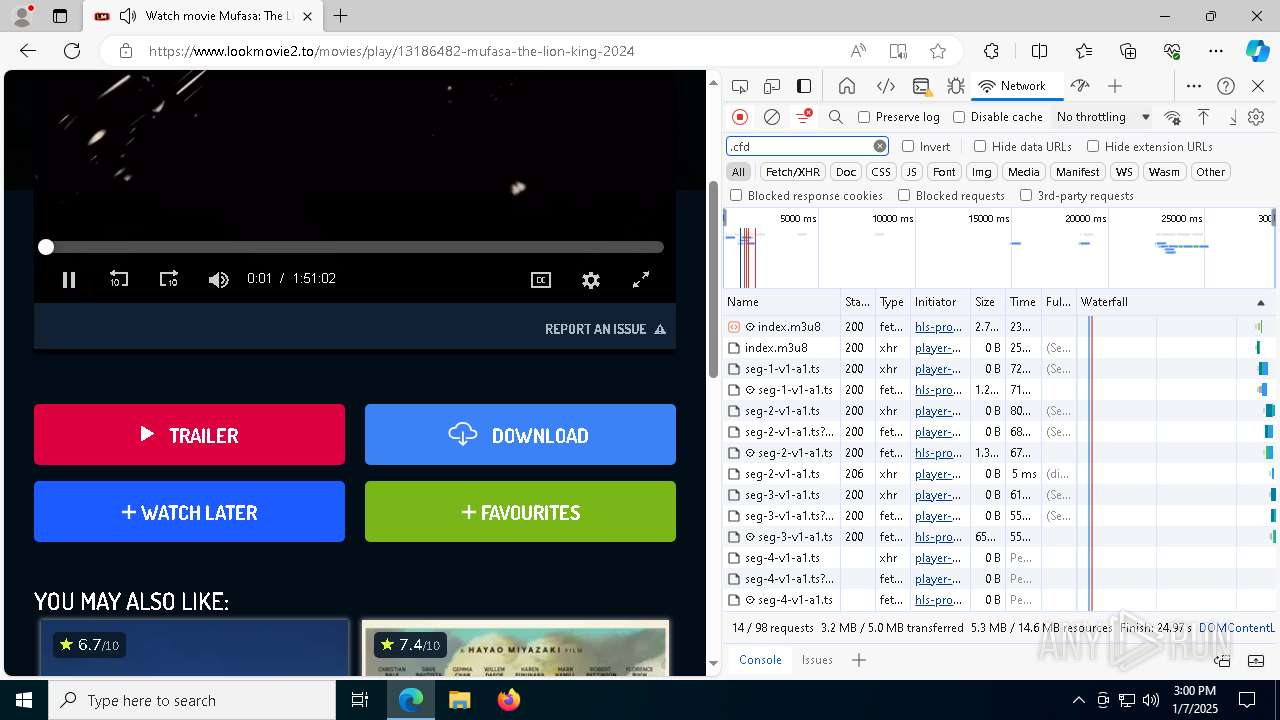Toggle device emulation in DevTools
The width and height of the screenshot is (1280, 720).
772,86
